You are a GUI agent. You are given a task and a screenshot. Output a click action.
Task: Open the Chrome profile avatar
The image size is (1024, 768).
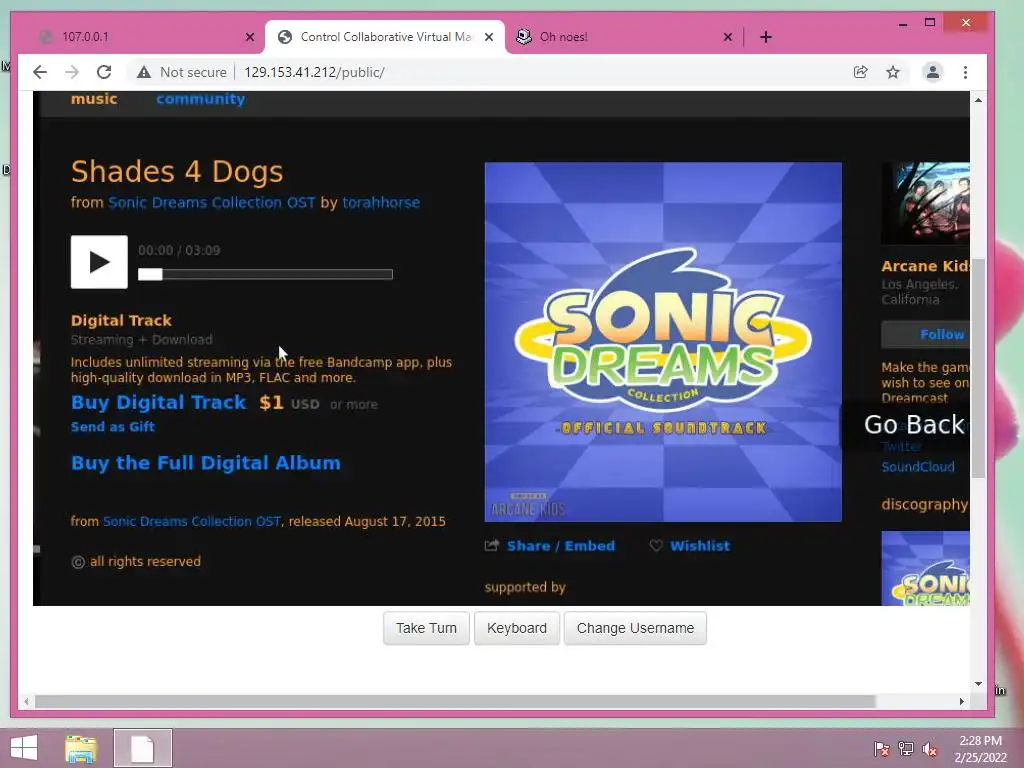tap(933, 72)
